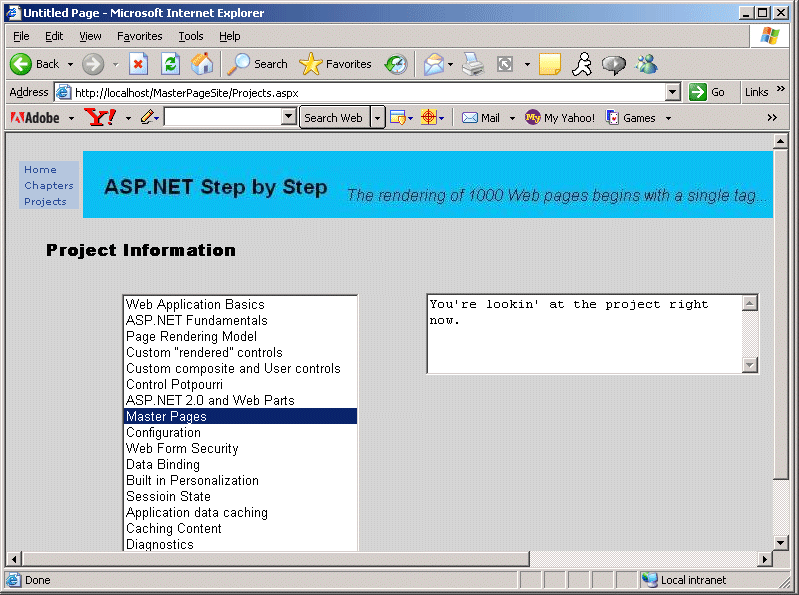Image resolution: width=799 pixels, height=595 pixels.
Task: Open the Adobe toolbar dropdown arrow
Action: coord(71,118)
